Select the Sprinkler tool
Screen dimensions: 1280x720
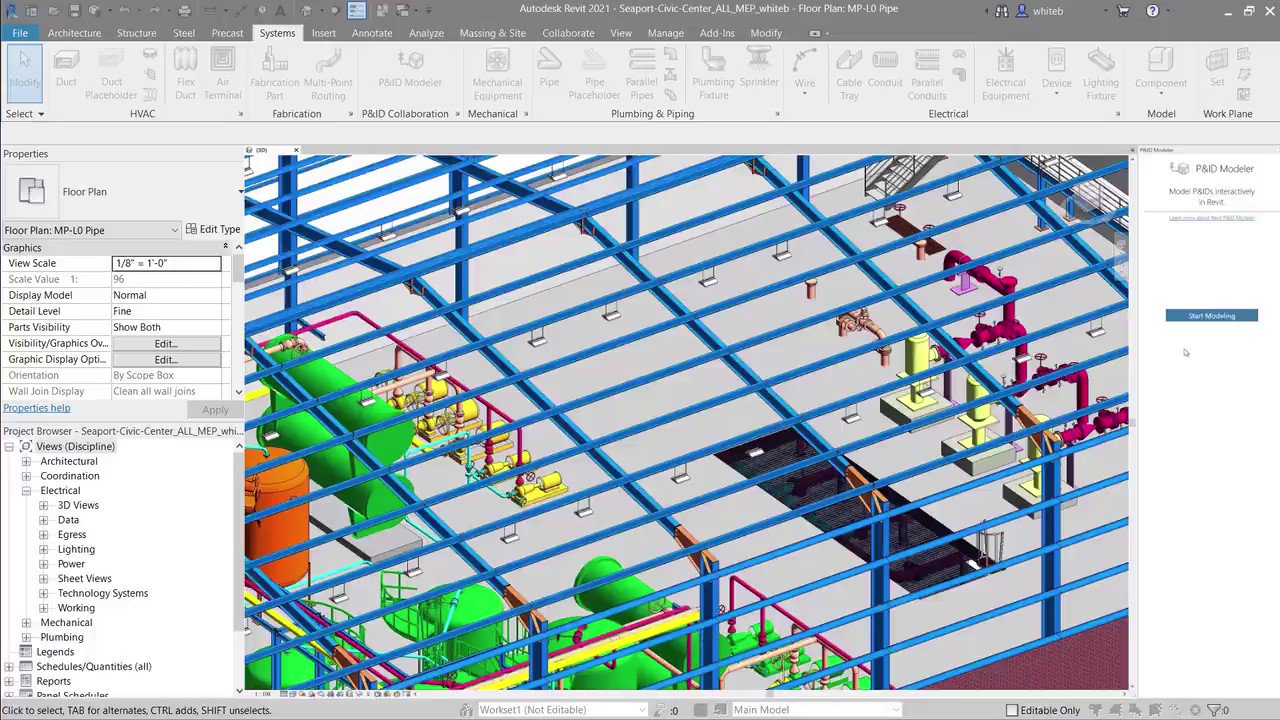[x=759, y=70]
